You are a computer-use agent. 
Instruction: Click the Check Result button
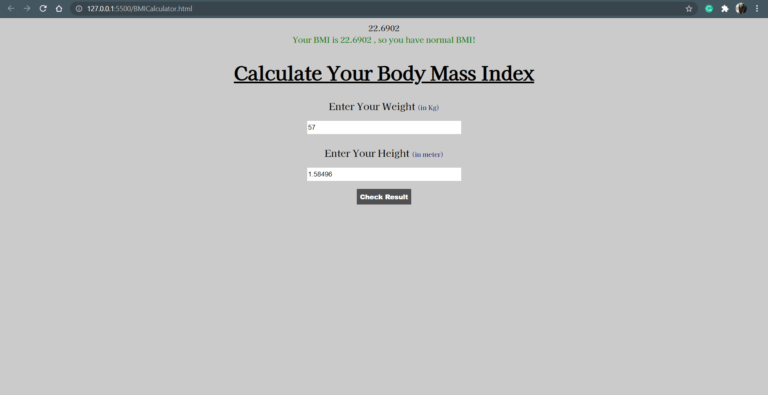(x=384, y=197)
